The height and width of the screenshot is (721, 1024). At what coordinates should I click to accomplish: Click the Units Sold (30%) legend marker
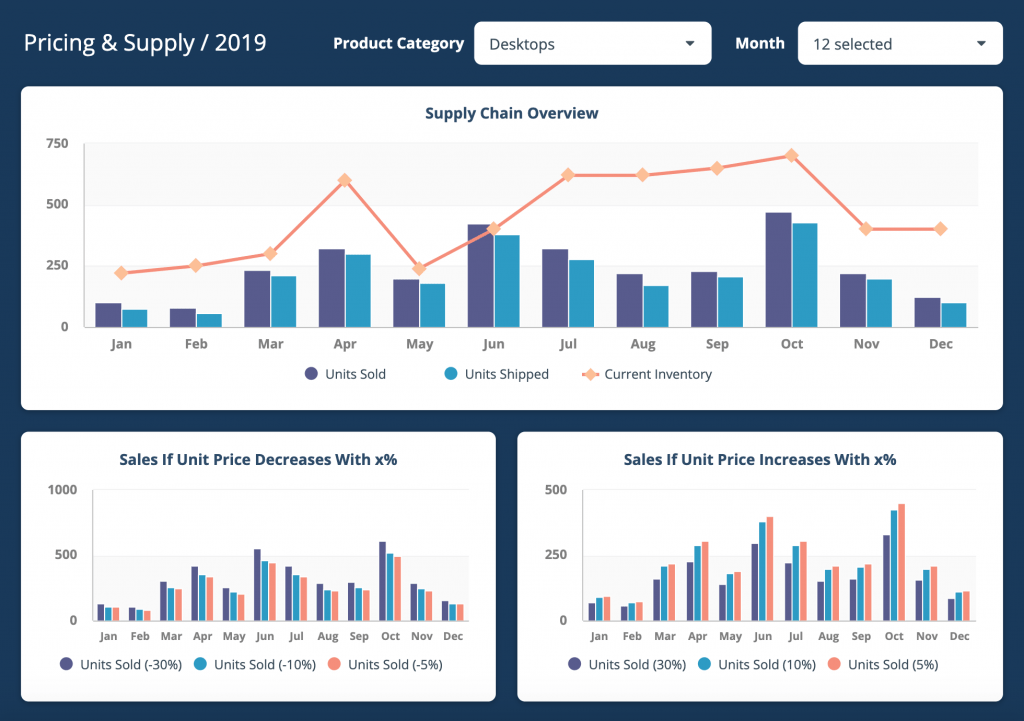[572, 664]
